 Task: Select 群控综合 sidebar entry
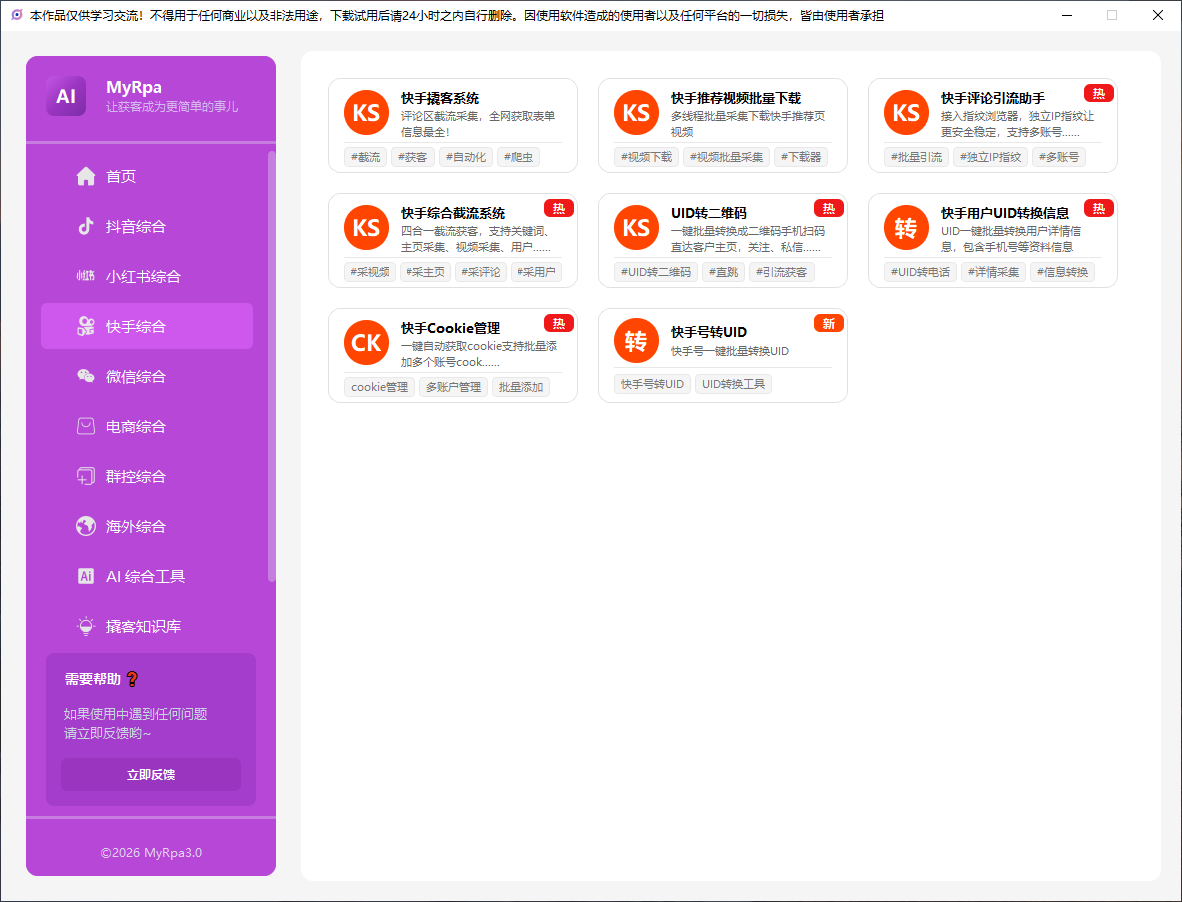(147, 476)
